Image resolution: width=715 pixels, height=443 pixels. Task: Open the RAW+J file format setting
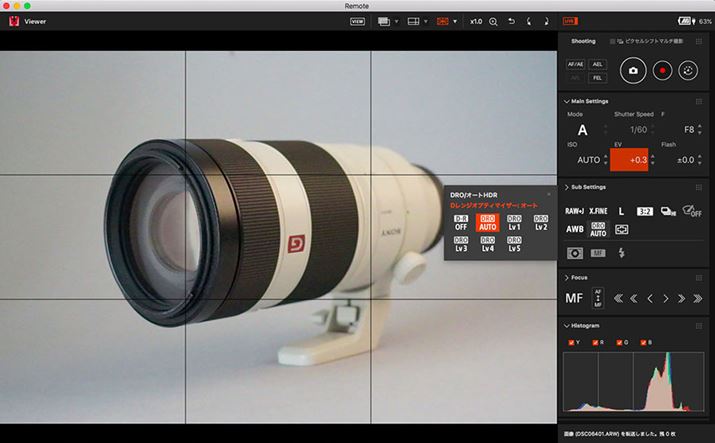click(575, 211)
